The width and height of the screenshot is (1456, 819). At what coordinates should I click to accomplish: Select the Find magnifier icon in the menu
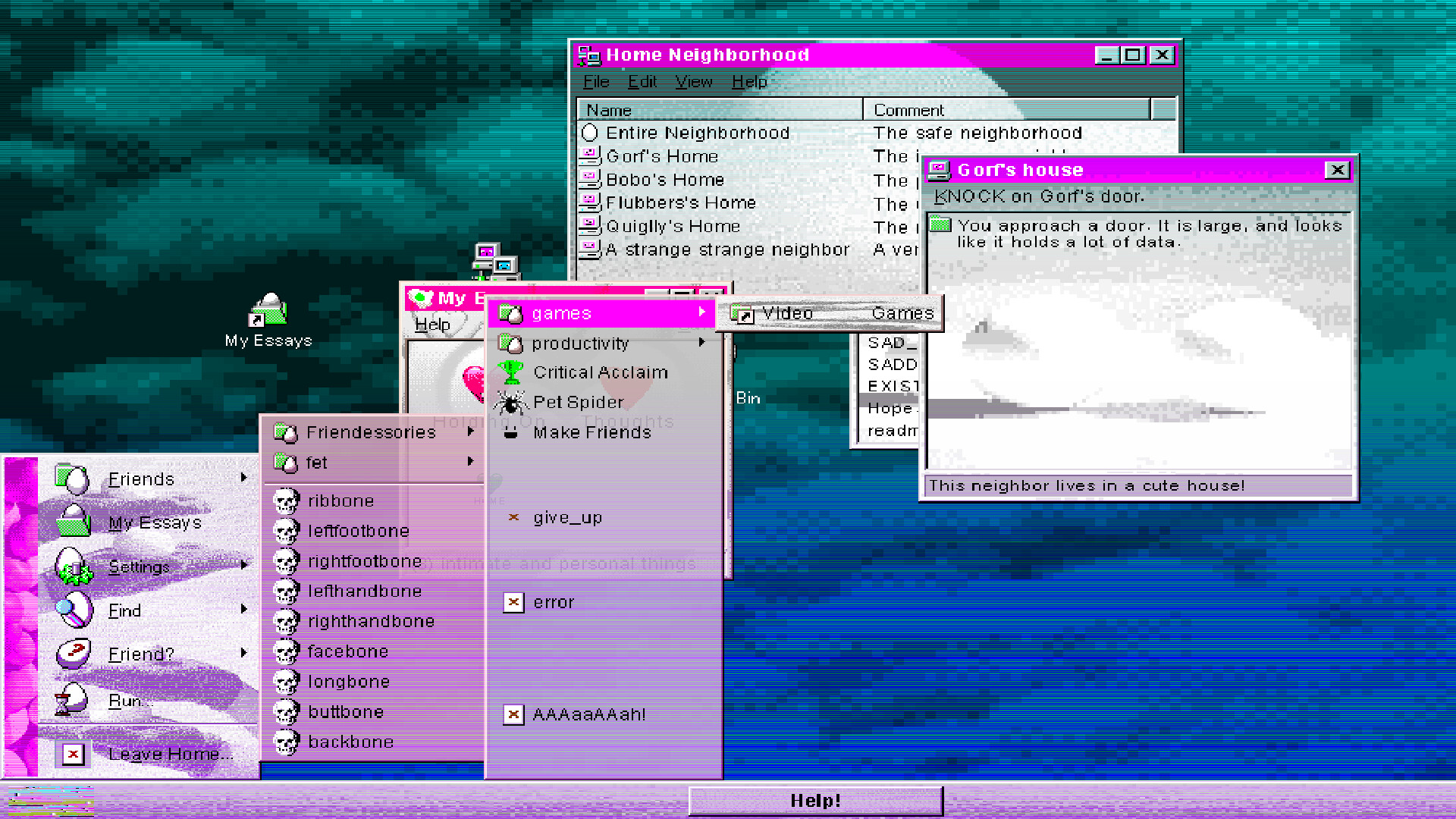point(72,610)
